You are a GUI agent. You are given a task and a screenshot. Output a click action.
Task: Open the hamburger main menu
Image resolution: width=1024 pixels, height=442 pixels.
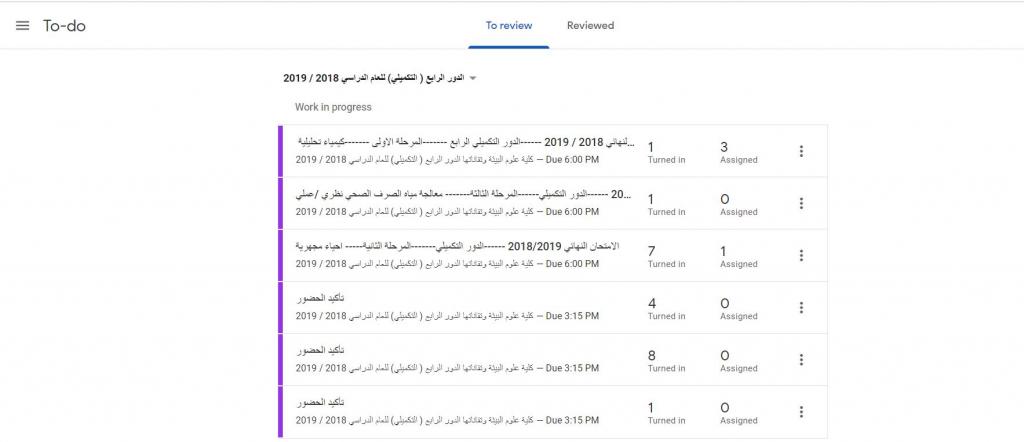point(22,26)
